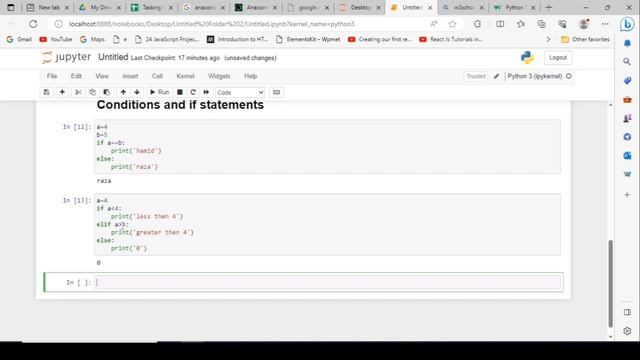Open the read aloud icon in address bar
Screen dimensions: 640x360
point(434,24)
